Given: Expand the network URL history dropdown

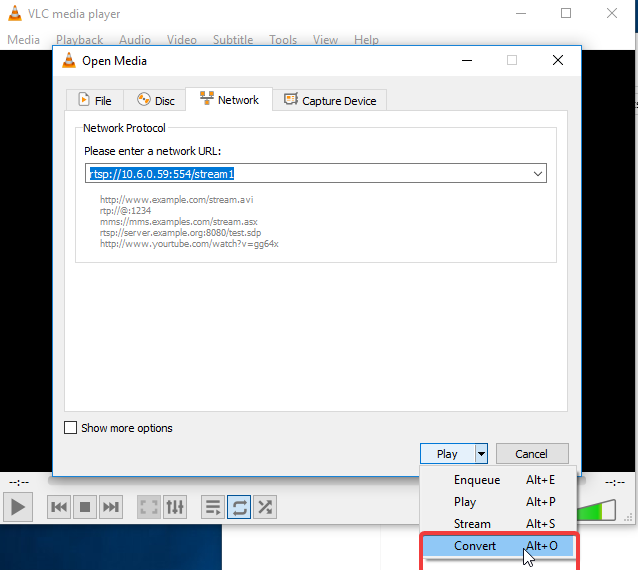Looking at the screenshot, I should click(x=537, y=174).
